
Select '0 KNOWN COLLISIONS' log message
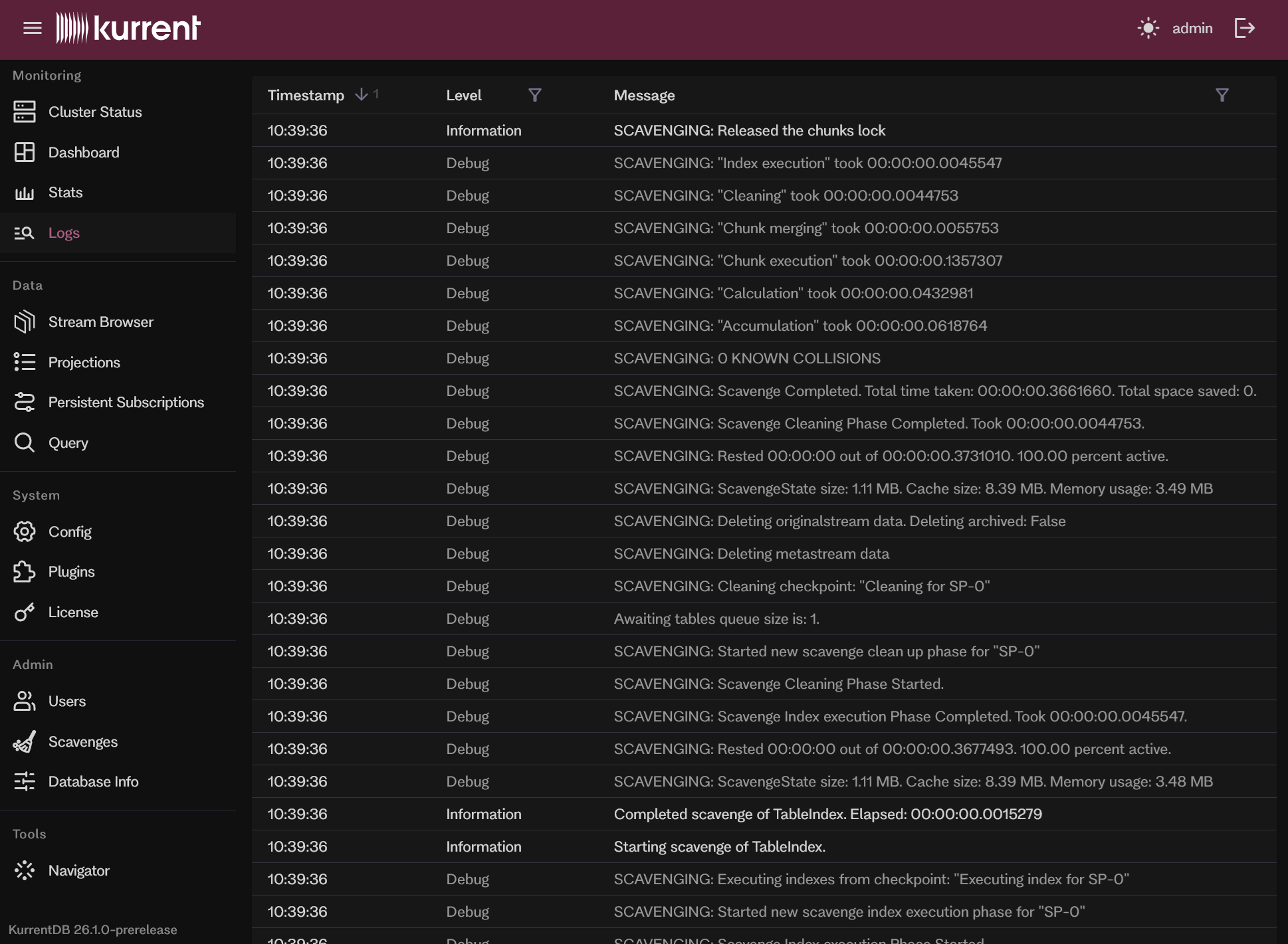[x=747, y=358]
